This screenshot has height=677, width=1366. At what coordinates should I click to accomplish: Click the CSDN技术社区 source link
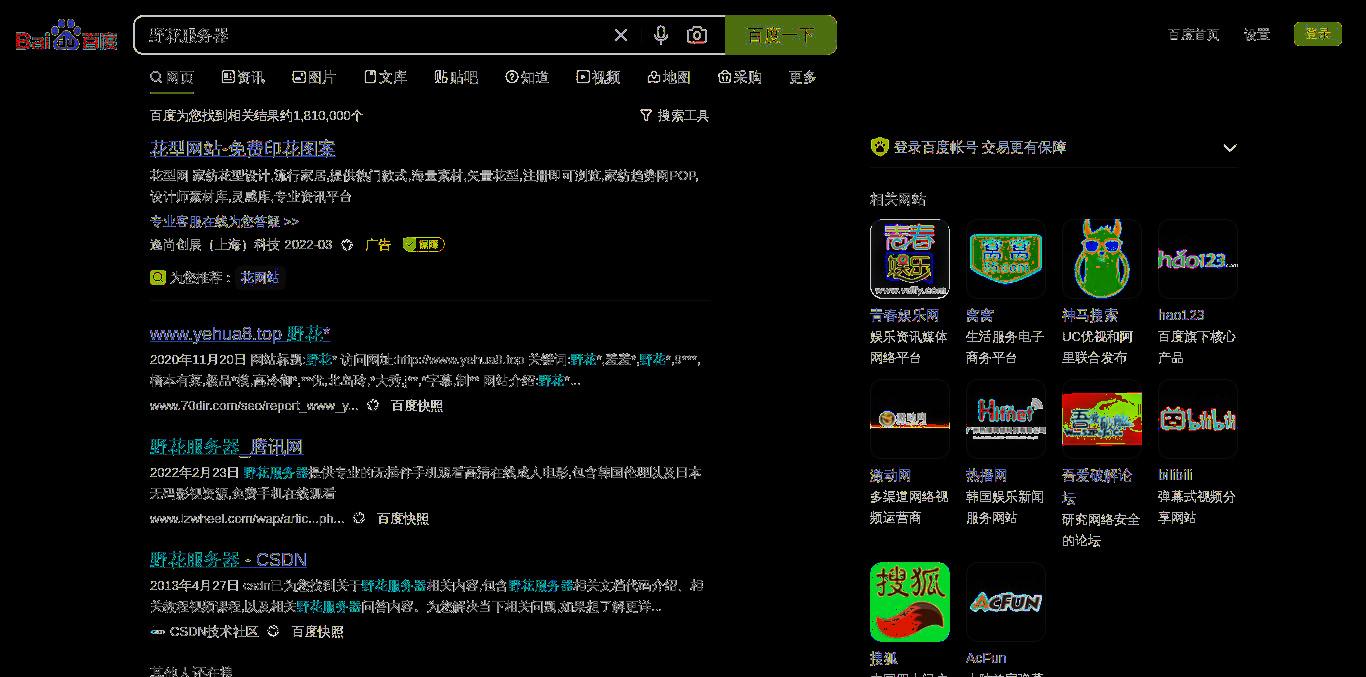(x=214, y=632)
